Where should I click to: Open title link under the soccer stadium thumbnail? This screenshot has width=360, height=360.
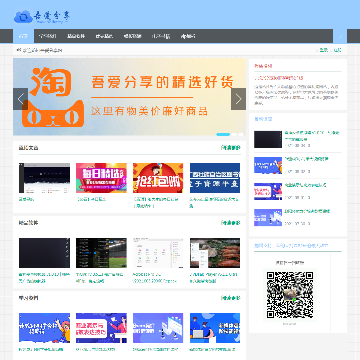[x=99, y=278]
